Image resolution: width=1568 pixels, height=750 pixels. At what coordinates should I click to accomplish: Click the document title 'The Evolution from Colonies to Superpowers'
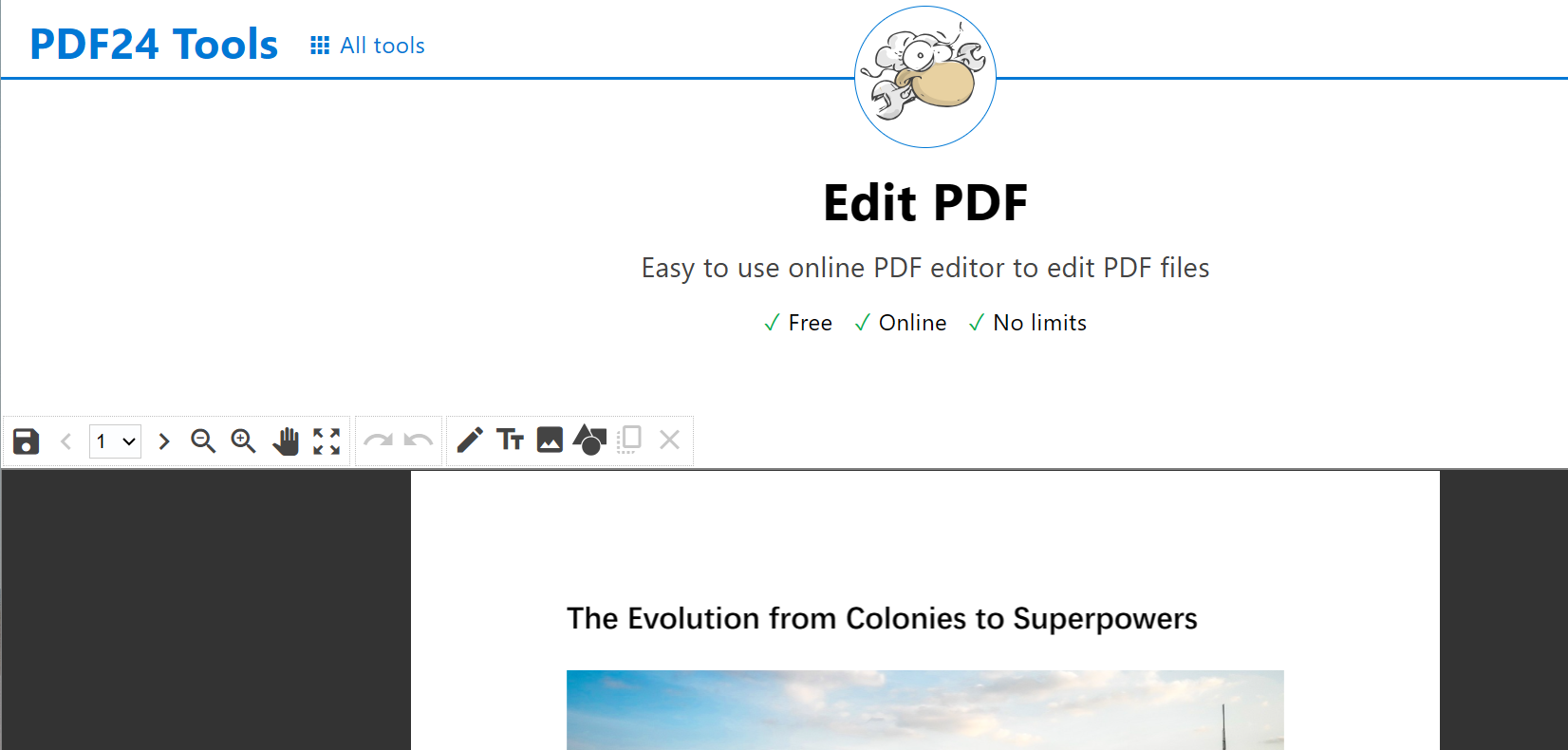(882, 619)
